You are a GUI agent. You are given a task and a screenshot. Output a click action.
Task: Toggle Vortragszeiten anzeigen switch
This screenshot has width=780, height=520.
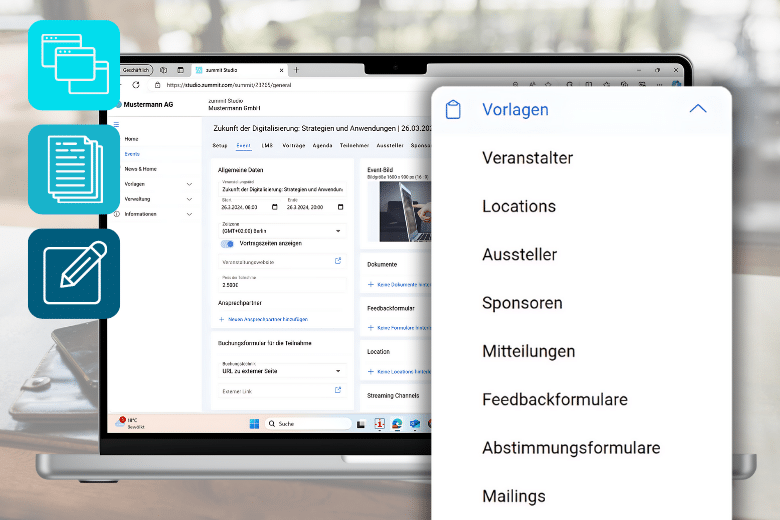[227, 243]
